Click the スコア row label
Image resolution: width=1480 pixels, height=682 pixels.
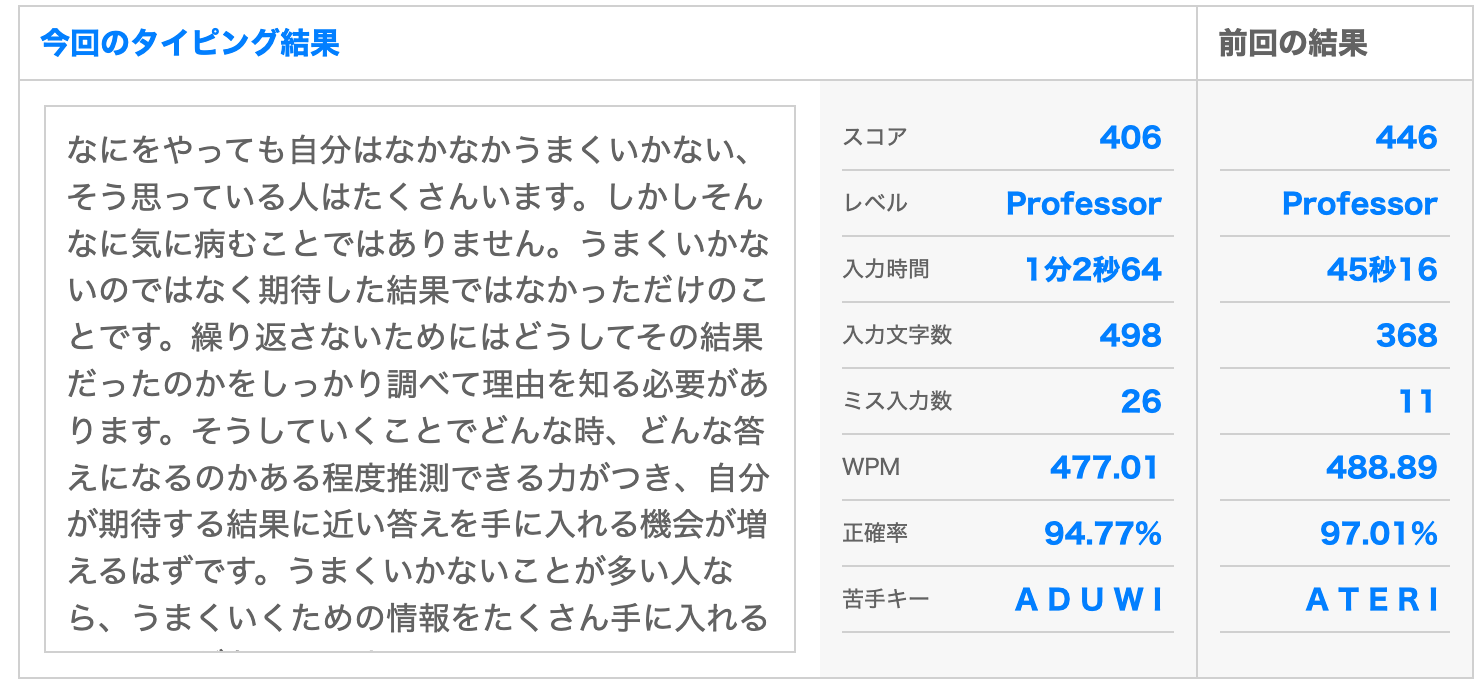click(x=875, y=137)
